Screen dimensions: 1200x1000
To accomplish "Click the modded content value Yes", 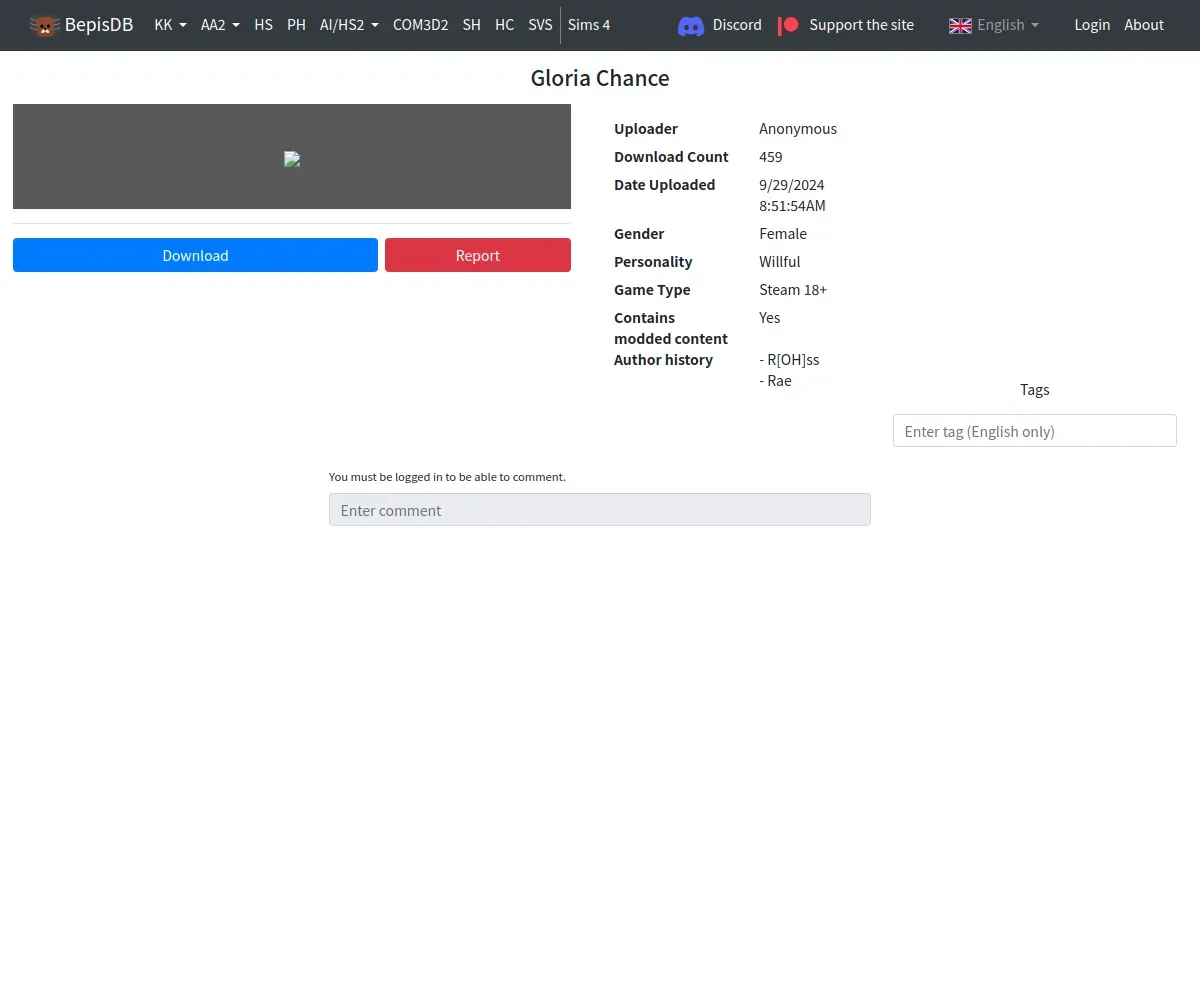I will click(770, 318).
